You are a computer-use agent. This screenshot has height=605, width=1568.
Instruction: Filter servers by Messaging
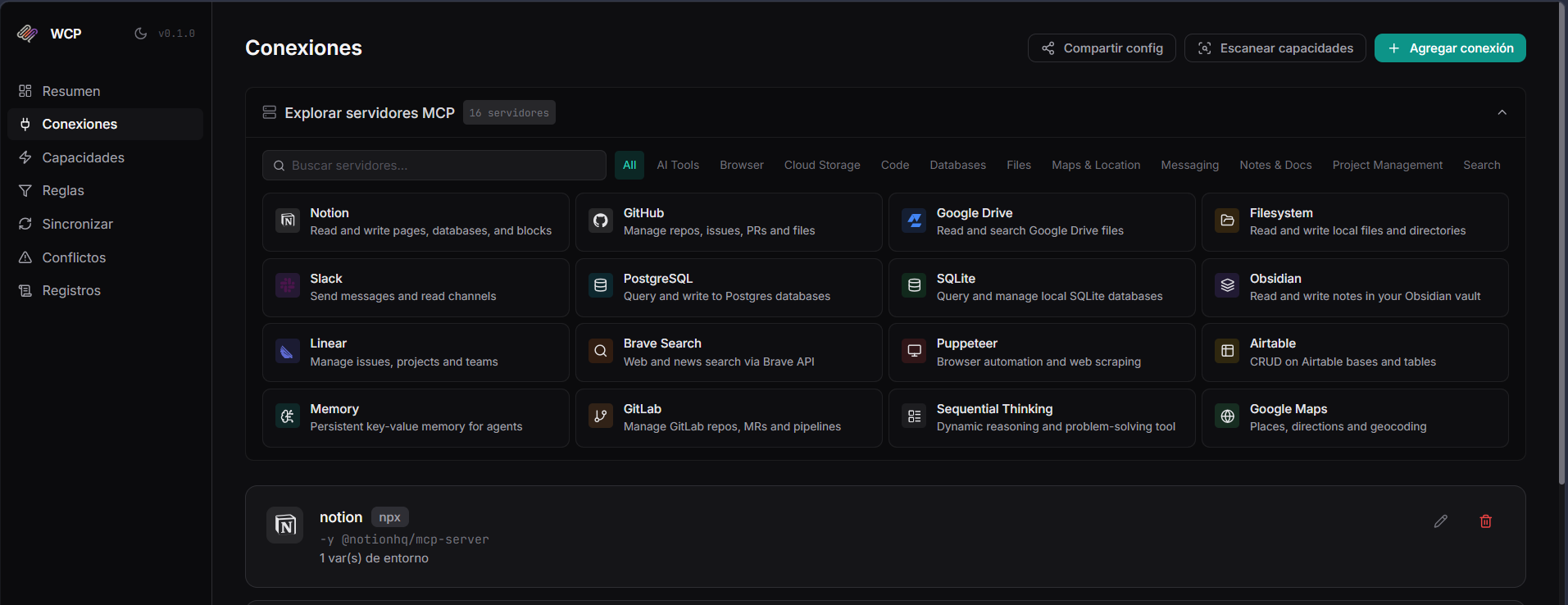point(1190,165)
